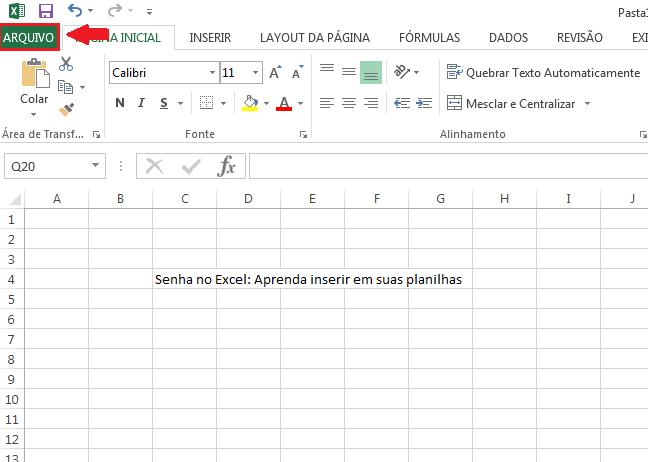Click the Insert Function fx icon
648x462 pixels.
227,166
